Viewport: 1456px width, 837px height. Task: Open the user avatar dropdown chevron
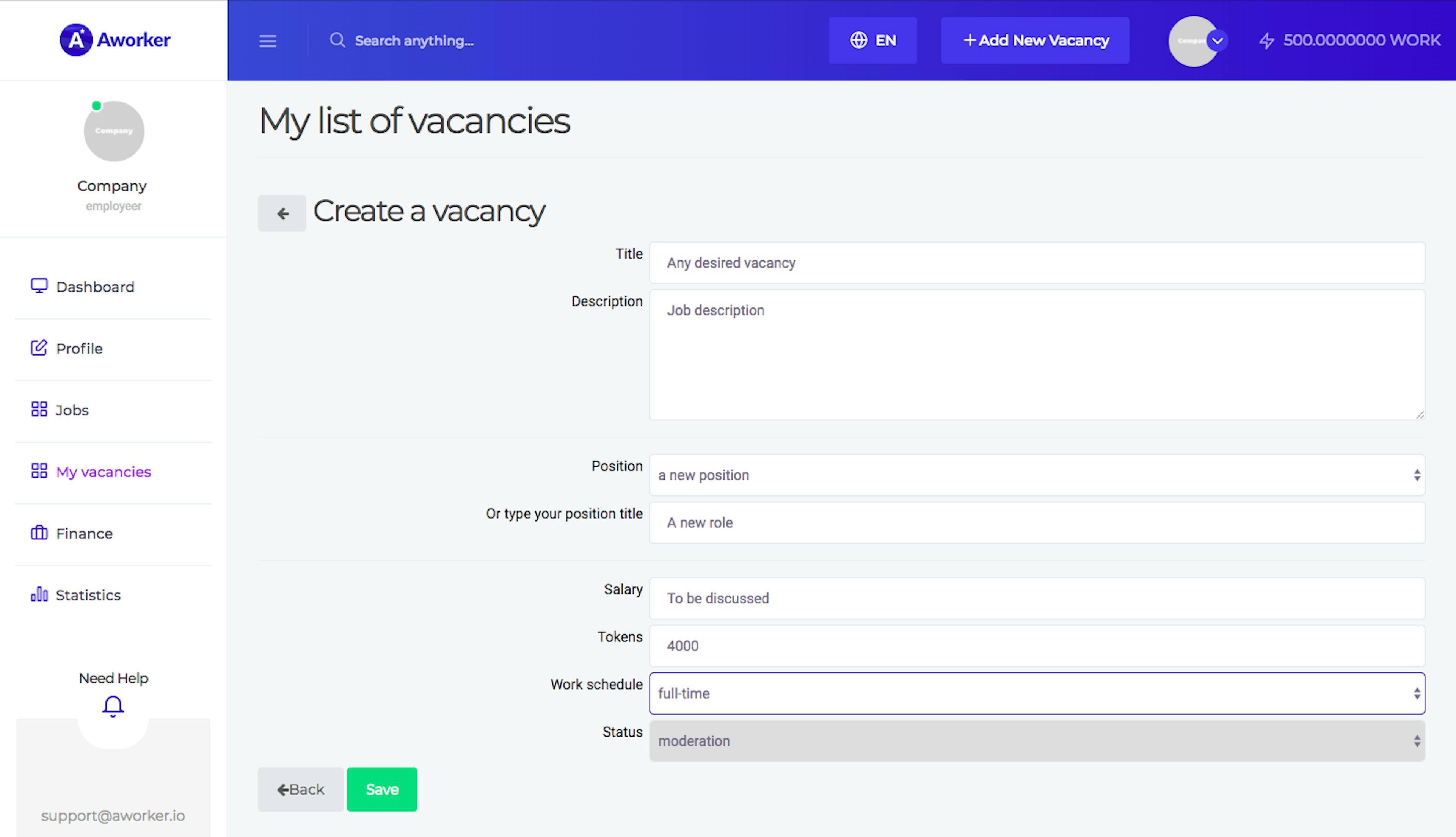point(1217,41)
